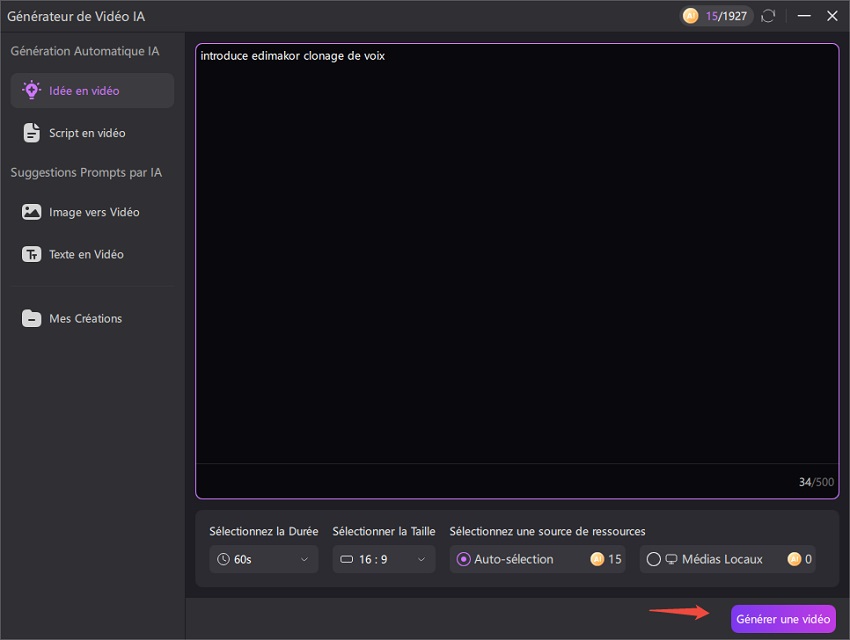850x640 pixels.
Task: Click the Sélectionnez la Durée label
Action: 263,531
